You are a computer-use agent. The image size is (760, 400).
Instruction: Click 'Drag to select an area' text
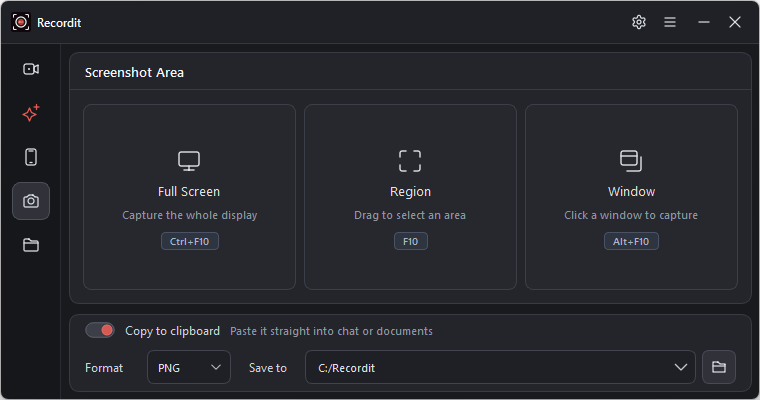pyautogui.click(x=410, y=215)
